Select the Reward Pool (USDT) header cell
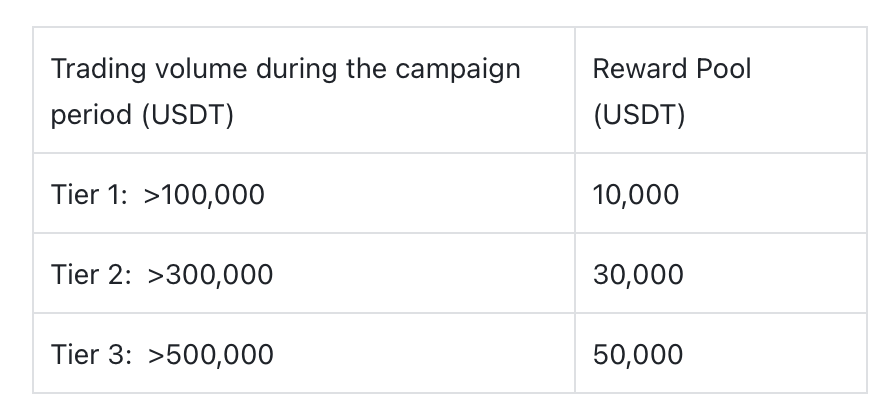Screen dimensions: 896x416 pyautogui.click(x=721, y=90)
